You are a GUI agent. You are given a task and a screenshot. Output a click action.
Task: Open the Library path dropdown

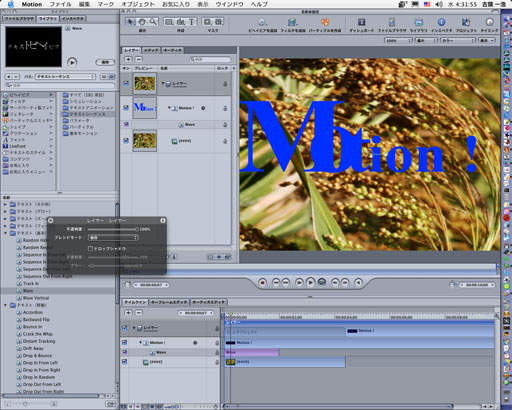click(x=65, y=77)
